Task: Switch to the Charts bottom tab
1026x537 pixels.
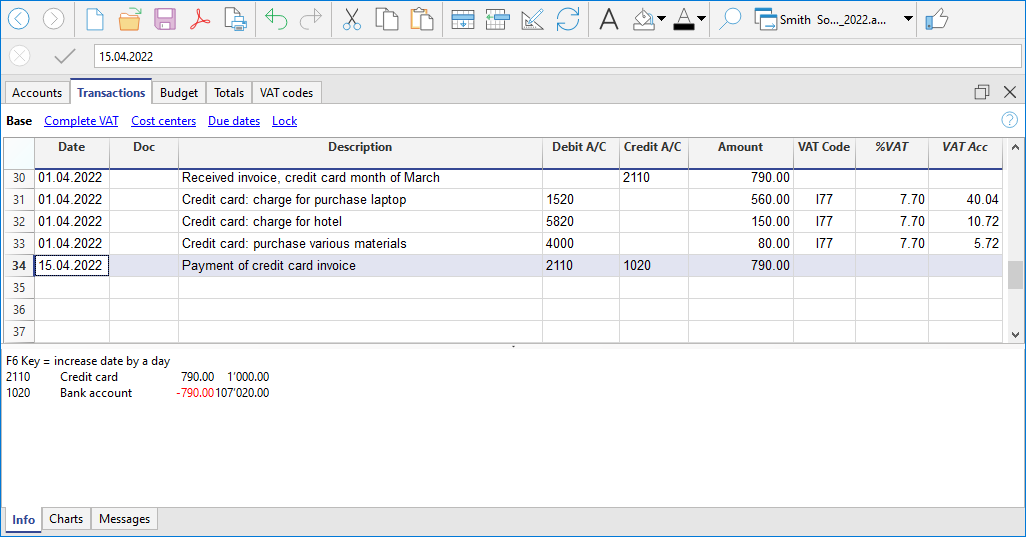Action: pyautogui.click(x=66, y=519)
